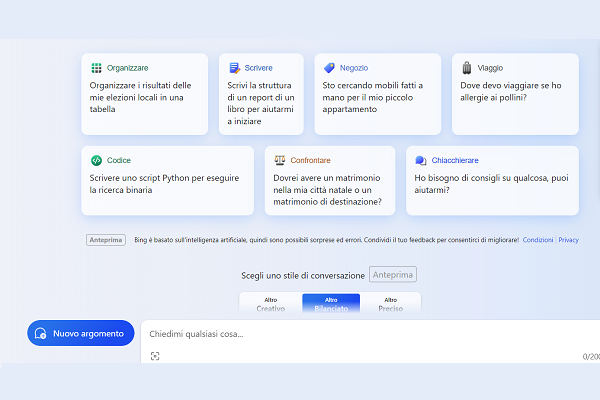Click the Scrivere document pencil icon
600x400 pixels.
coord(234,68)
